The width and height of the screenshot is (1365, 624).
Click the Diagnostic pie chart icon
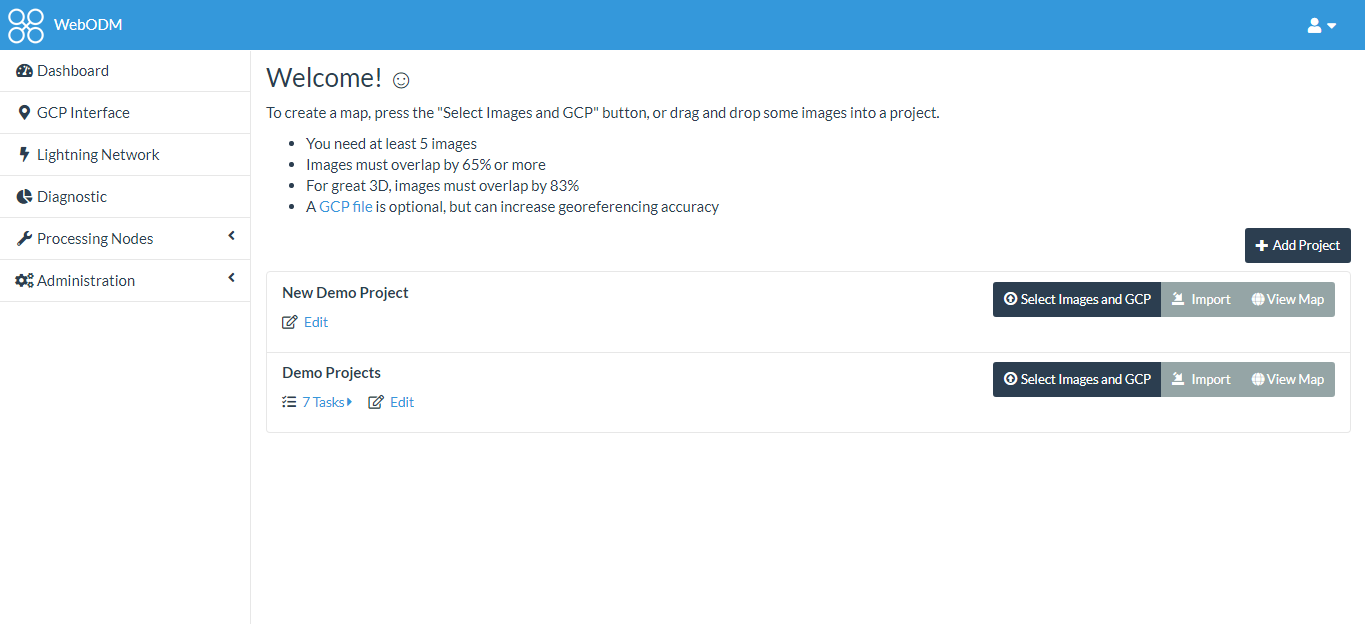[24, 197]
